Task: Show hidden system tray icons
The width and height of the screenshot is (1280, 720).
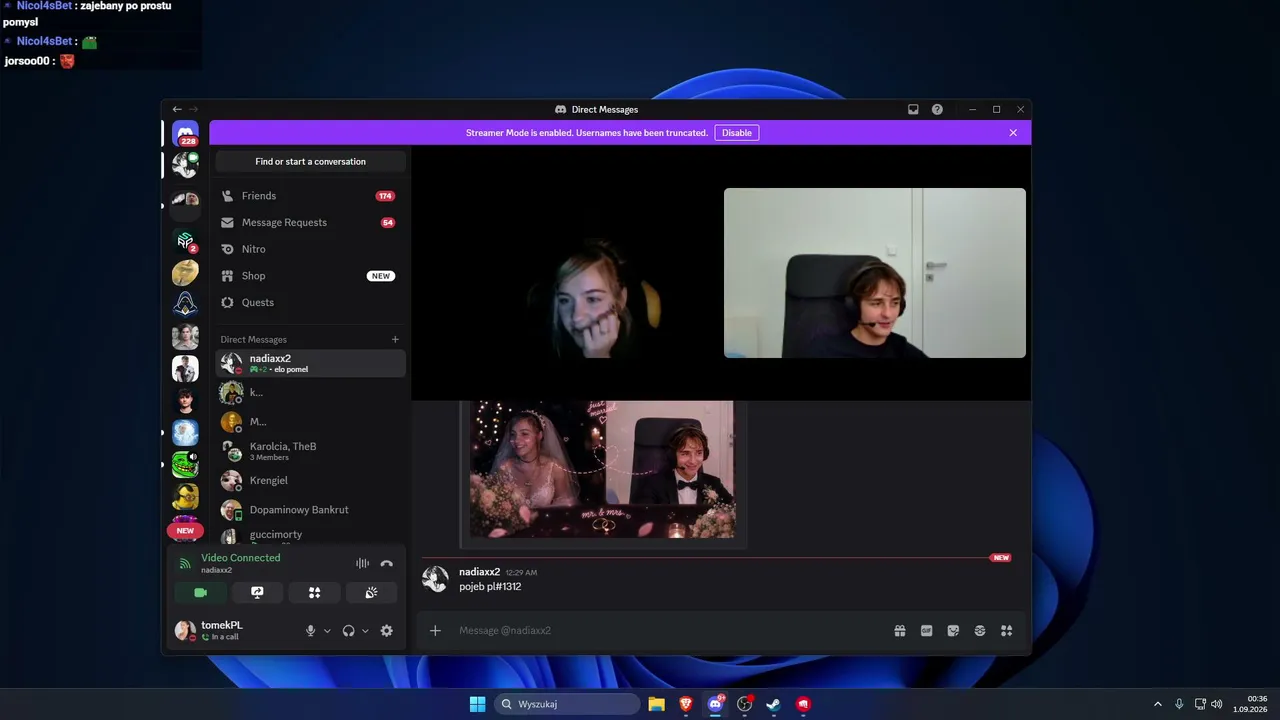Action: pos(1158,704)
